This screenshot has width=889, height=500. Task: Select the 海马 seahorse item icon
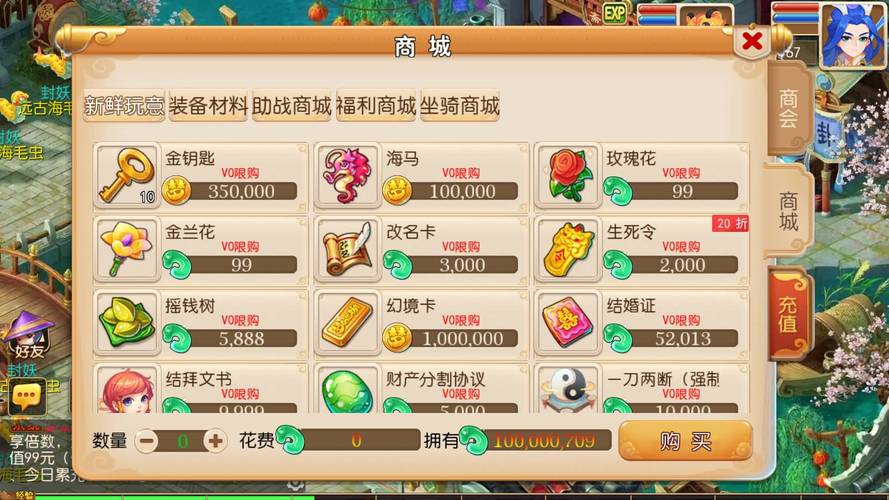pyautogui.click(x=347, y=176)
